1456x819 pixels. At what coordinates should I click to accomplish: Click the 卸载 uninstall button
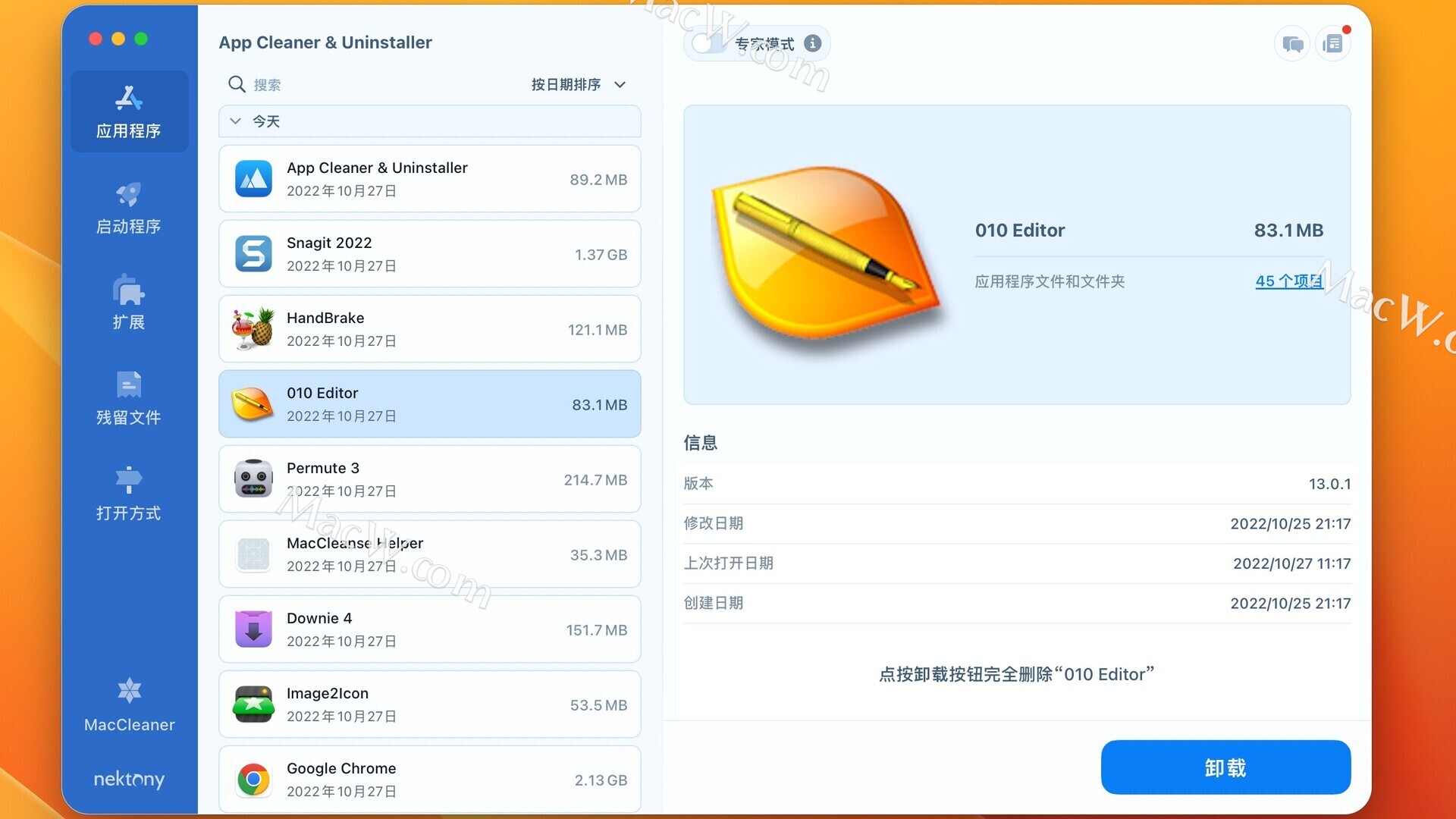1225,767
